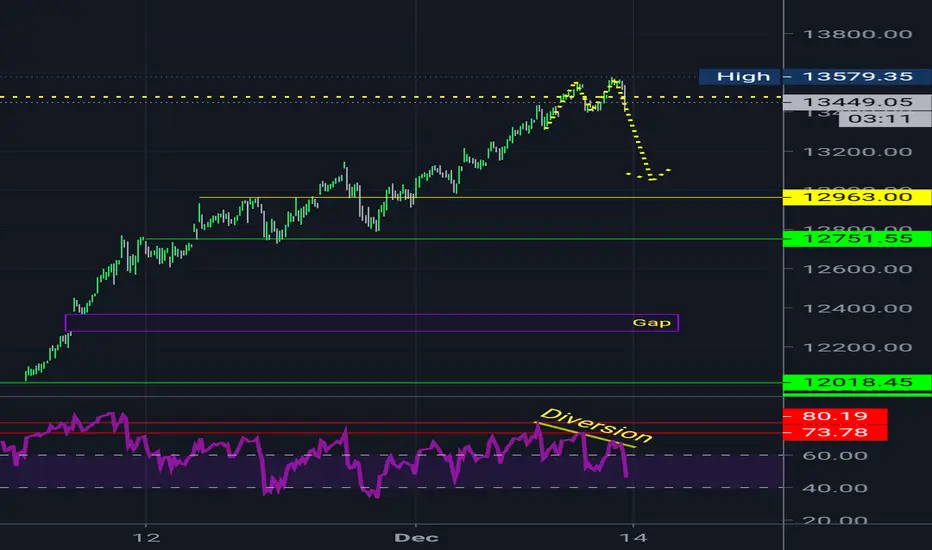Select the purple Gap rectangle label

pyautogui.click(x=651, y=323)
